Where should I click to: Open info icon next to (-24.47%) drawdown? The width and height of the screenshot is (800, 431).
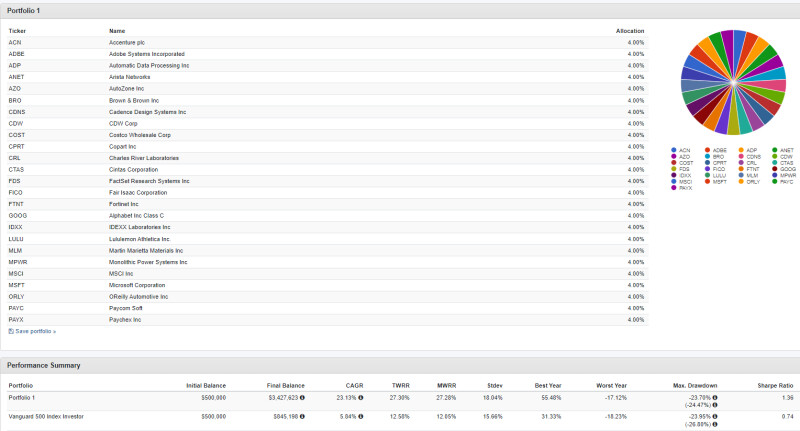click(715, 405)
